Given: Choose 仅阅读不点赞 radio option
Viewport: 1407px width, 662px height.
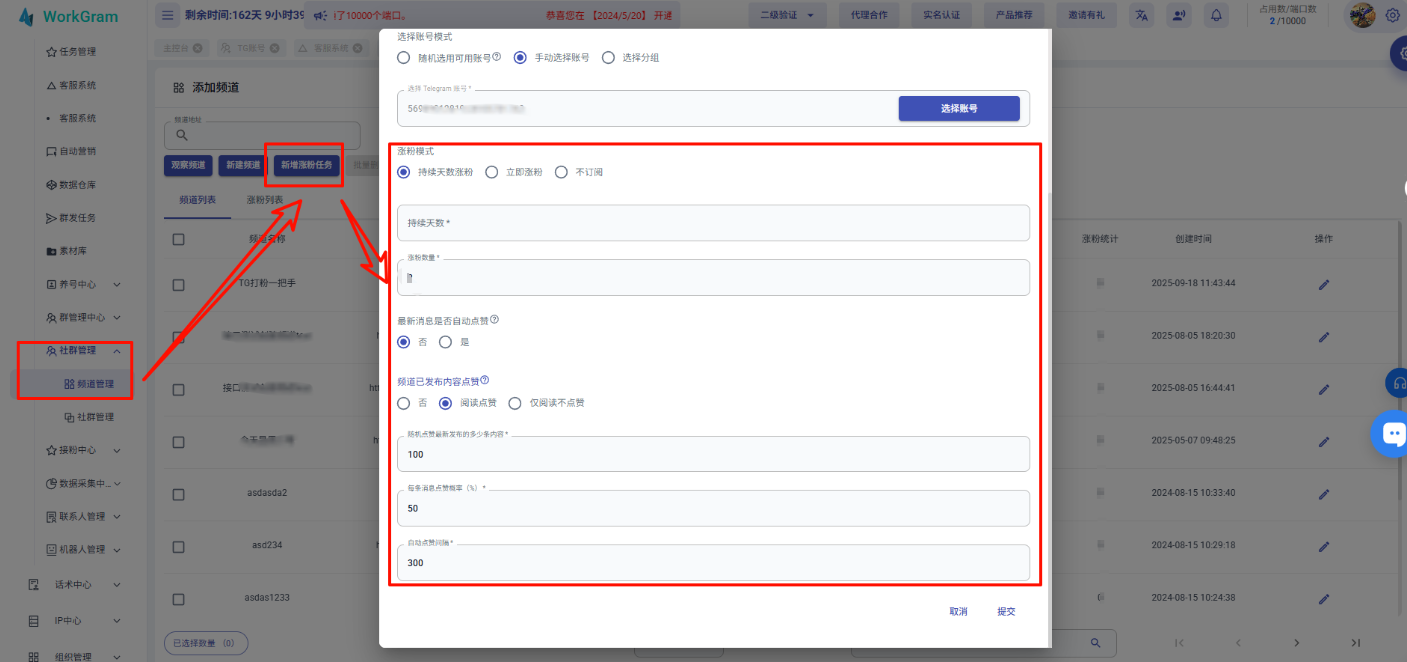Looking at the screenshot, I should pyautogui.click(x=516, y=403).
